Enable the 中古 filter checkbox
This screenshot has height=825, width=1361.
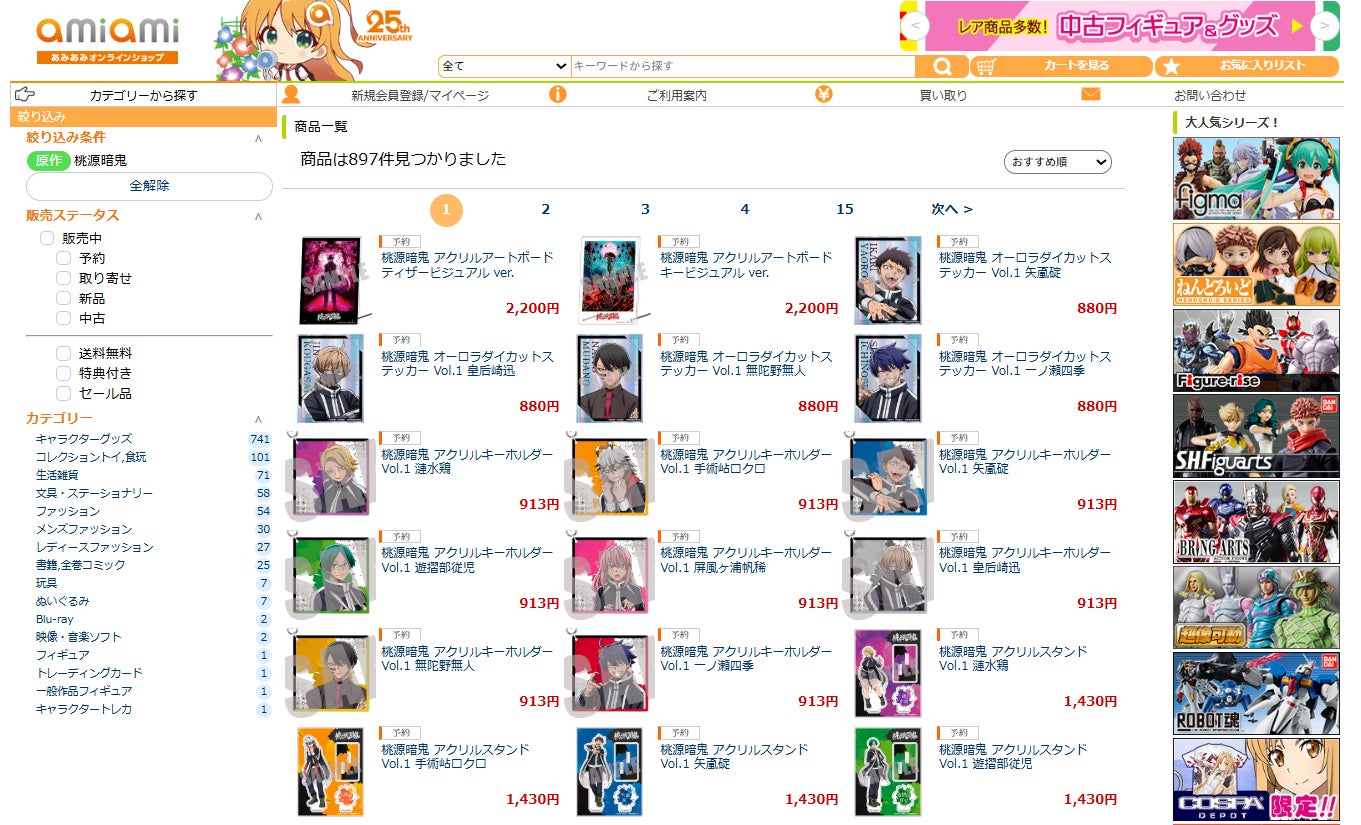[63, 318]
